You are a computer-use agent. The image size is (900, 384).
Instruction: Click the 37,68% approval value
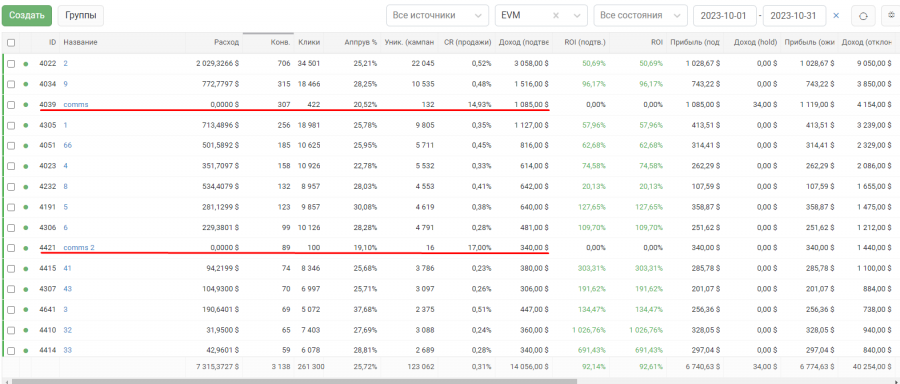tap(366, 309)
